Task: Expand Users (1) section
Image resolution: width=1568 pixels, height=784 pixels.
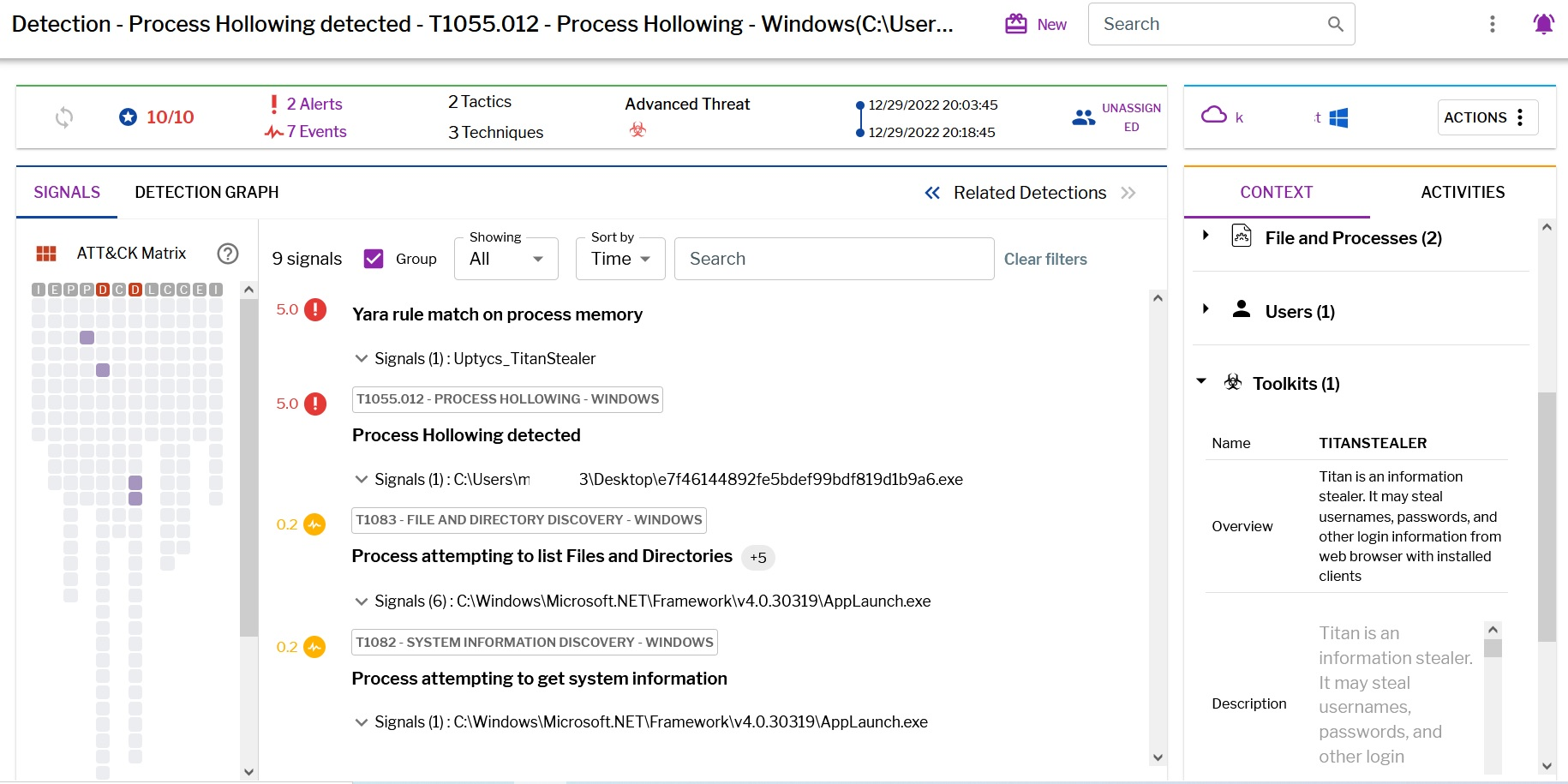Action: point(1206,308)
